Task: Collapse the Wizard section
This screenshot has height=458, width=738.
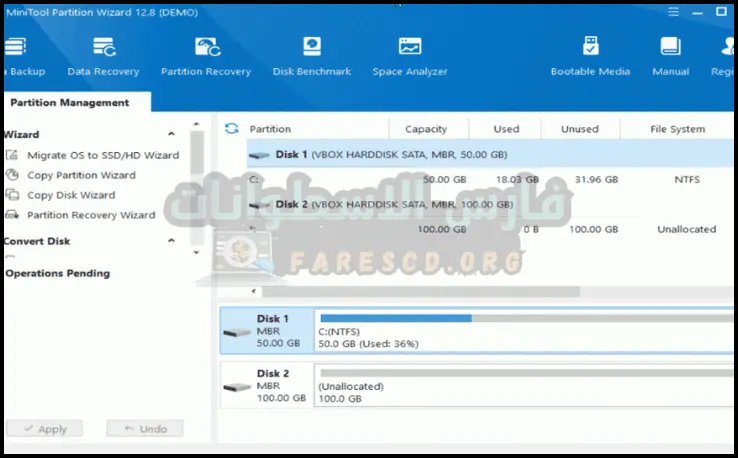Action: [171, 134]
